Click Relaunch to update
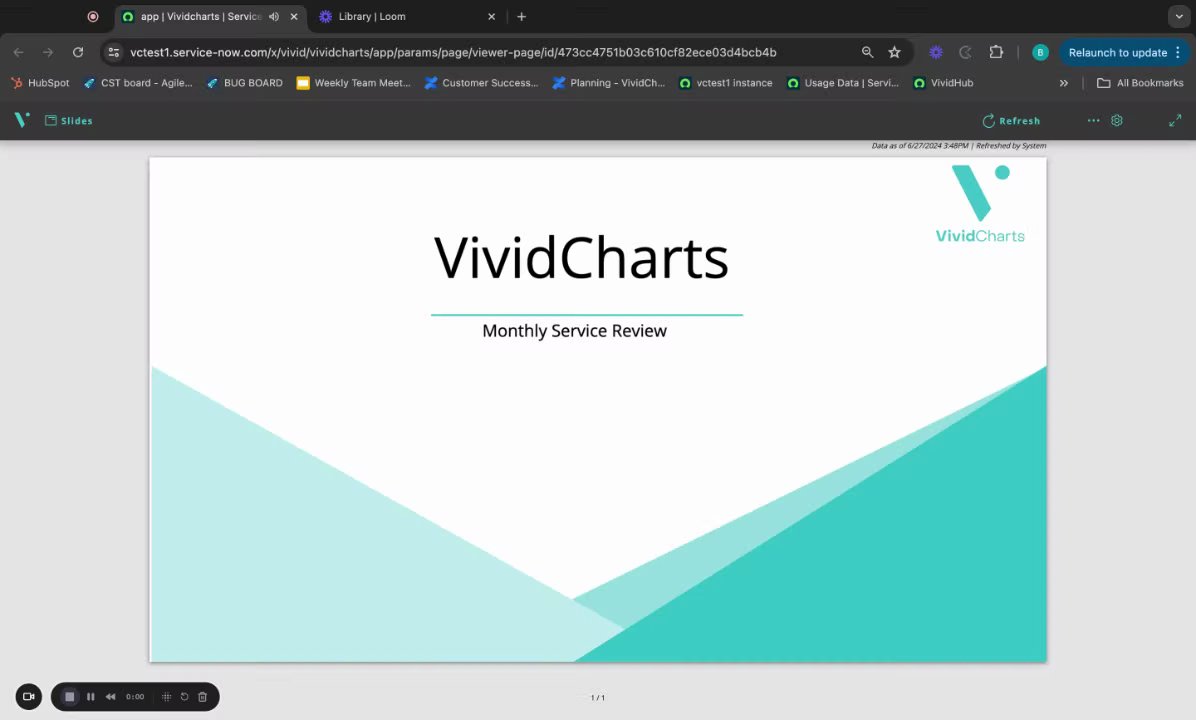This screenshot has height=720, width=1196. tap(1117, 53)
